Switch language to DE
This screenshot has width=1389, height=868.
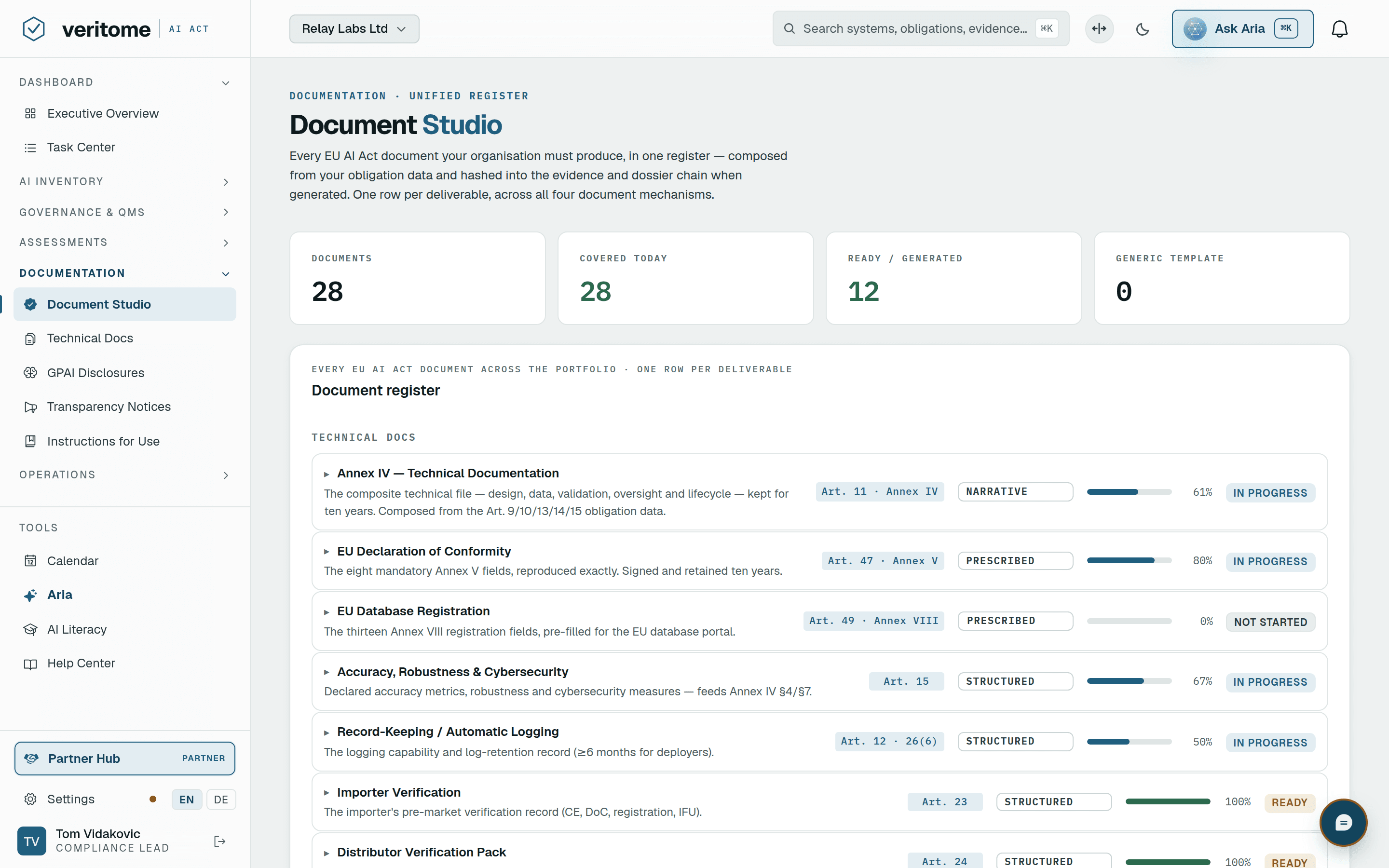(x=221, y=799)
